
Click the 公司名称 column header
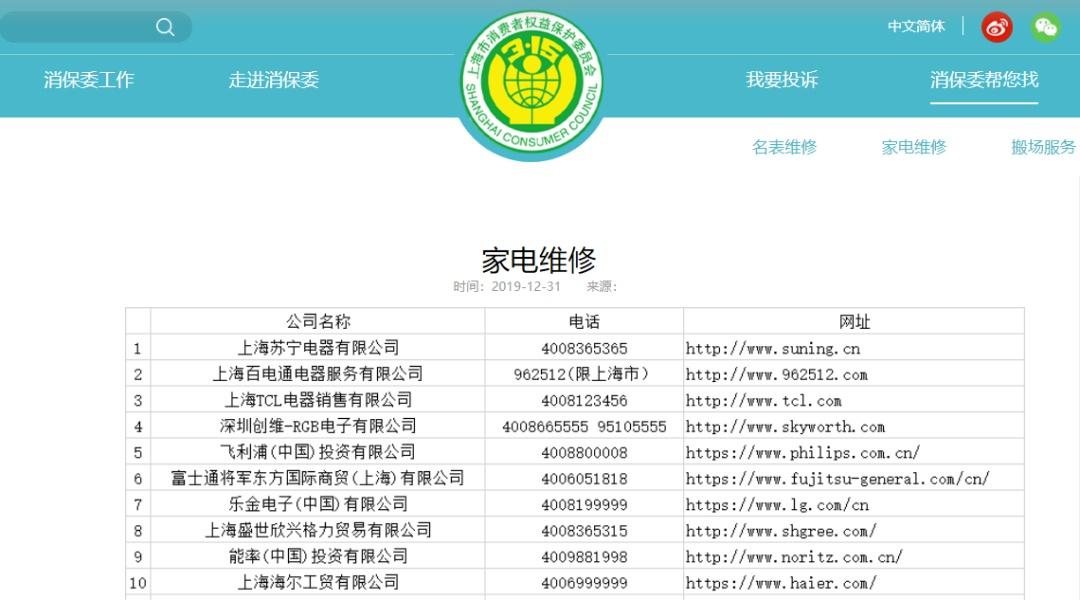(x=318, y=322)
